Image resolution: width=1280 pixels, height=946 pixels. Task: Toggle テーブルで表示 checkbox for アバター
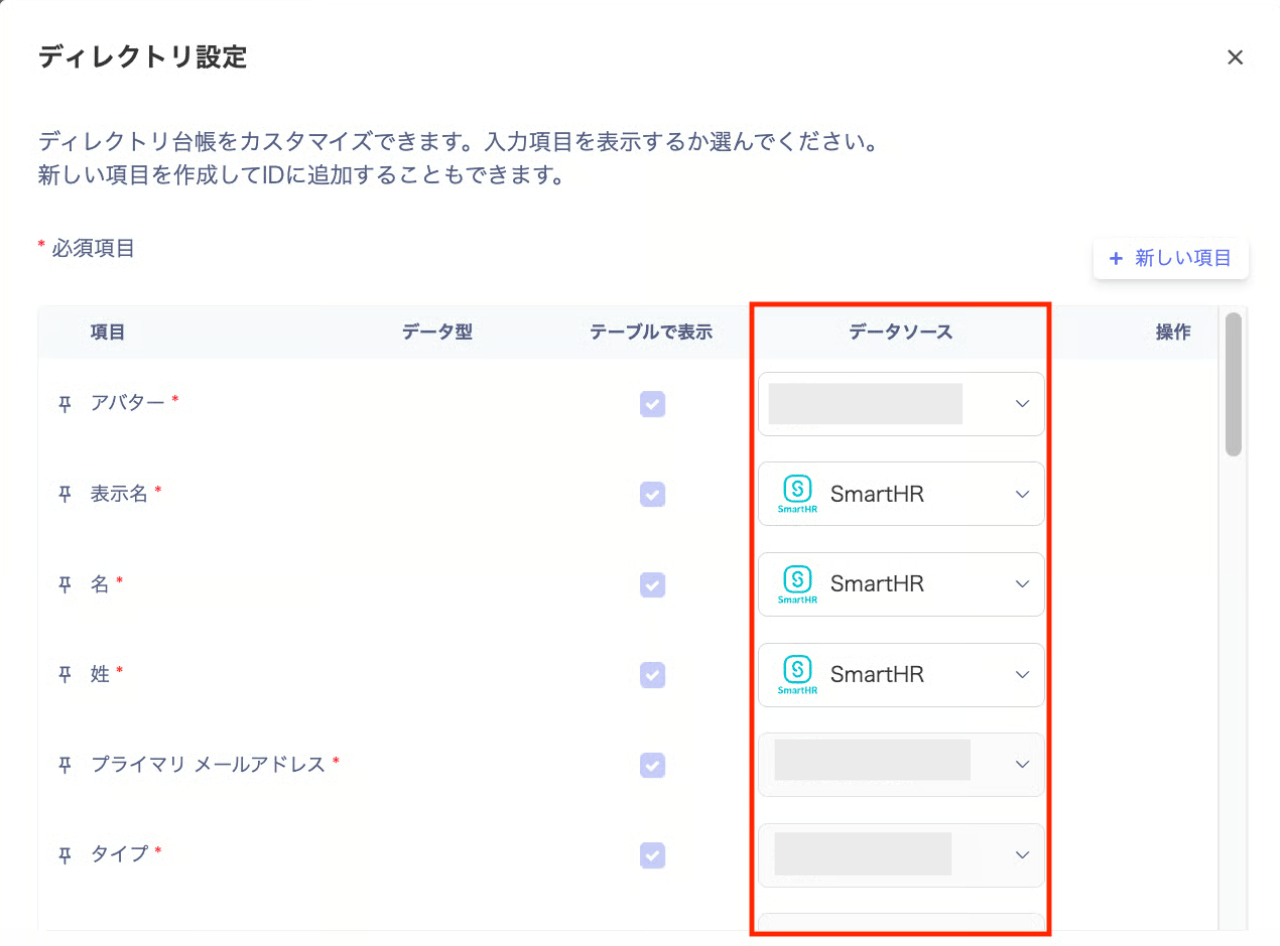[652, 404]
